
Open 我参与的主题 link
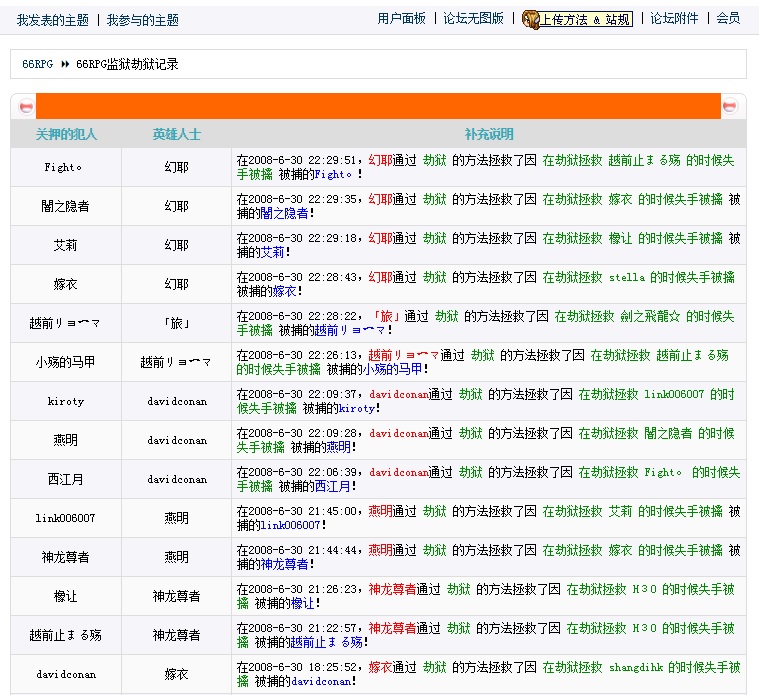point(143,20)
